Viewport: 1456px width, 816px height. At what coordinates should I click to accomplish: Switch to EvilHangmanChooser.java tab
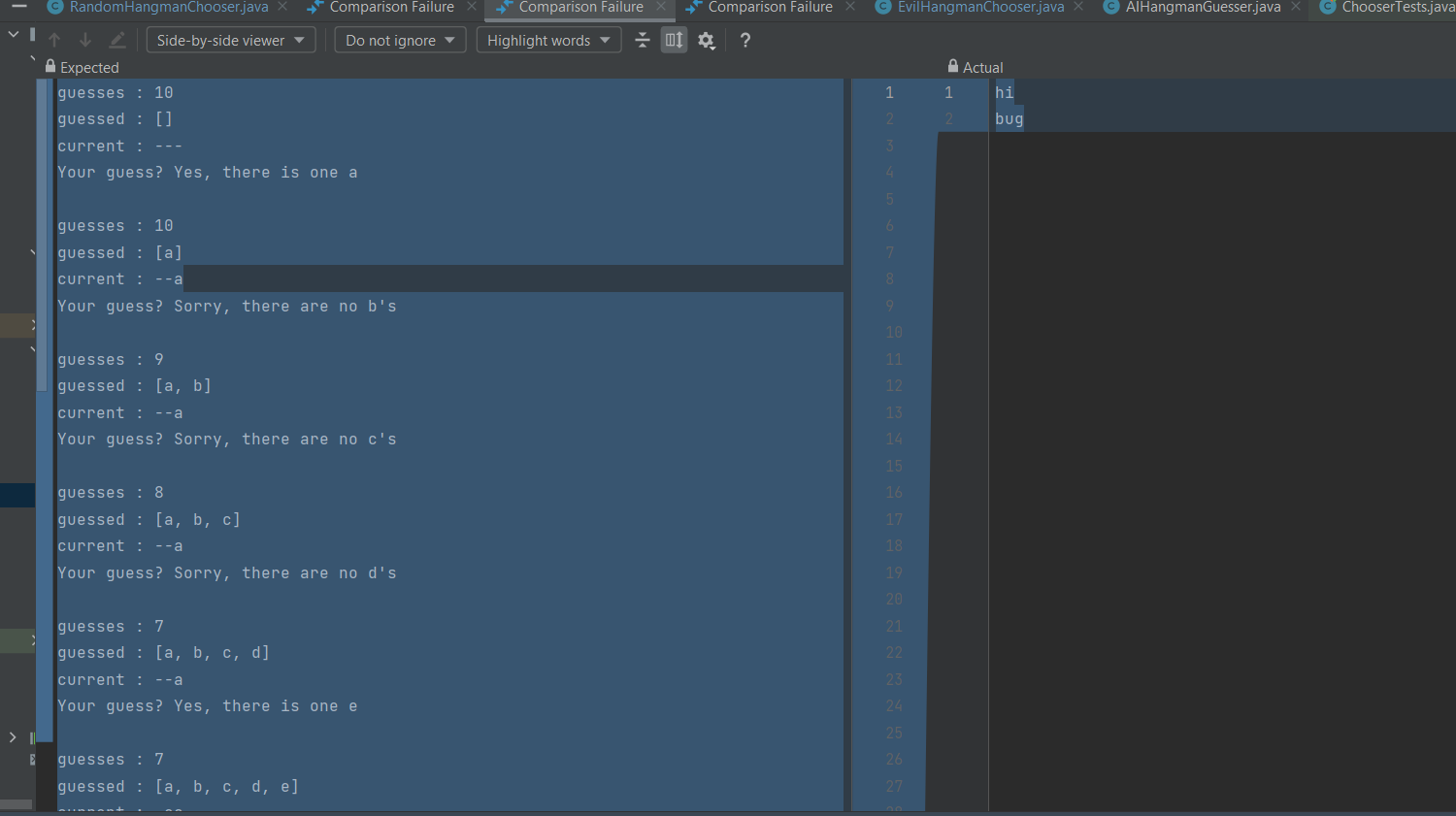pos(979,8)
